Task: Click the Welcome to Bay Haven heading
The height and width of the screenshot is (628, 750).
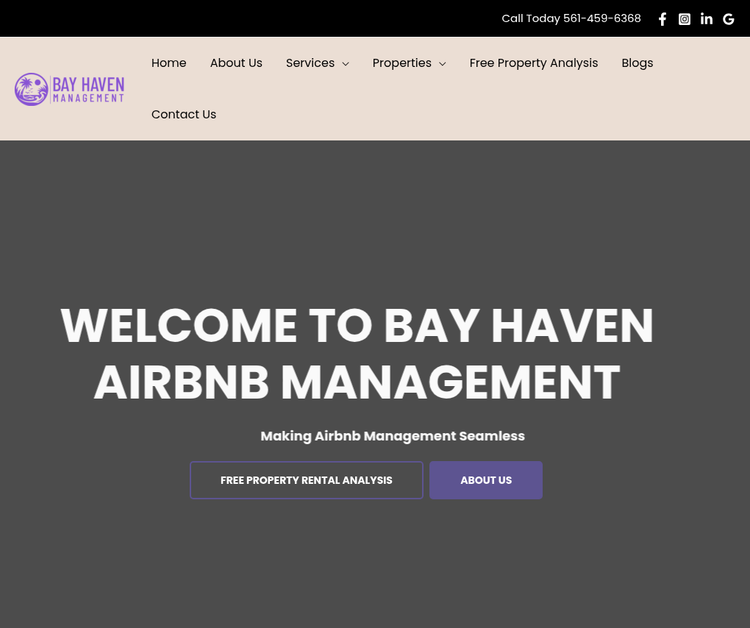Action: [x=357, y=353]
